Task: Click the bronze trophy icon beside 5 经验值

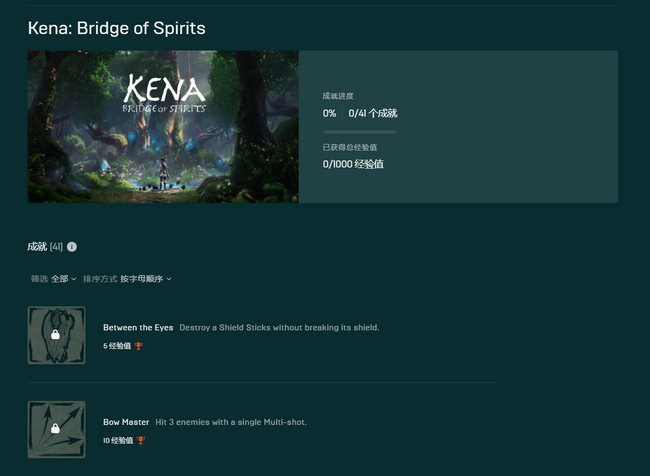Action: coord(139,346)
